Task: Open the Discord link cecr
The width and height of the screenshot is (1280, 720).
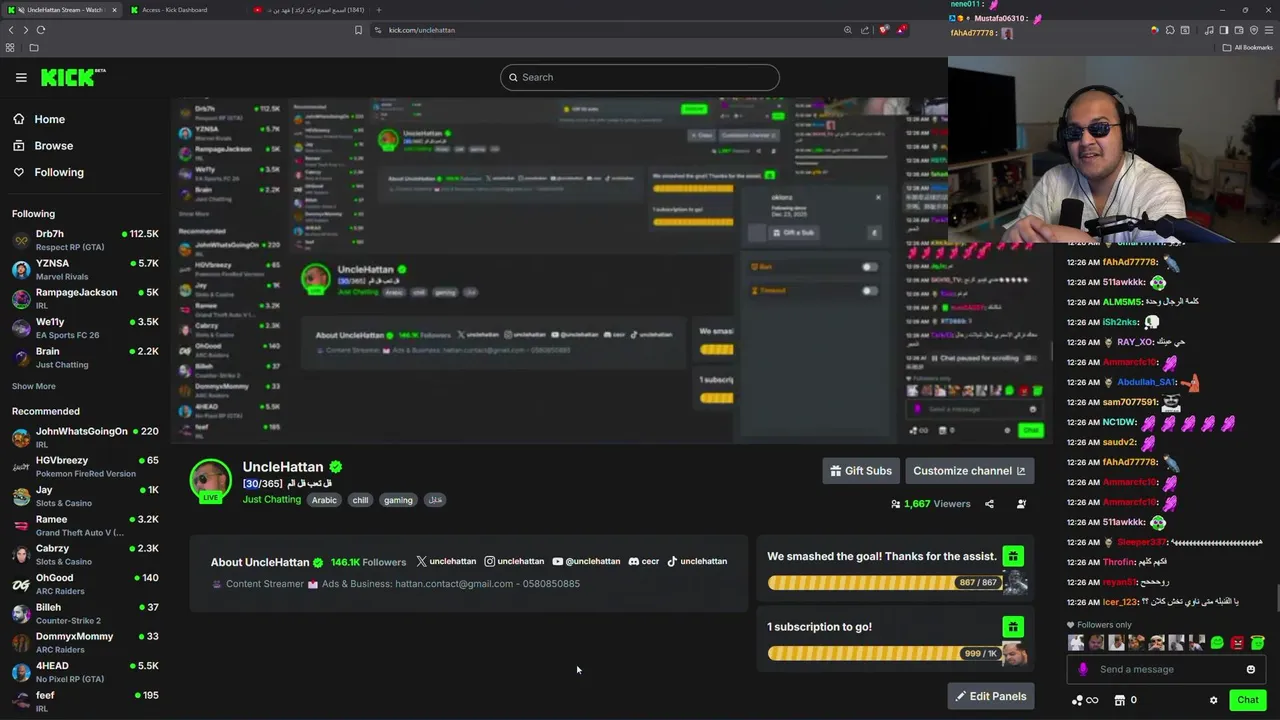Action: (x=644, y=561)
